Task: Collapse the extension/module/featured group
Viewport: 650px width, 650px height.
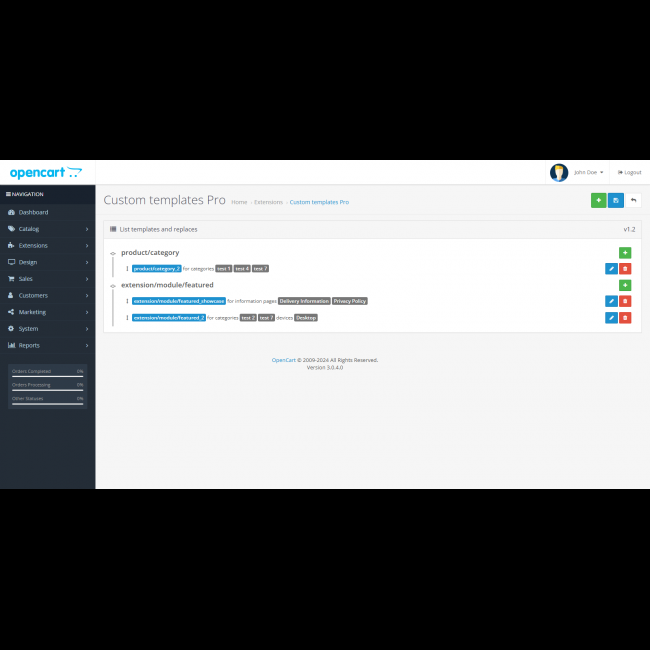Action: point(113,285)
